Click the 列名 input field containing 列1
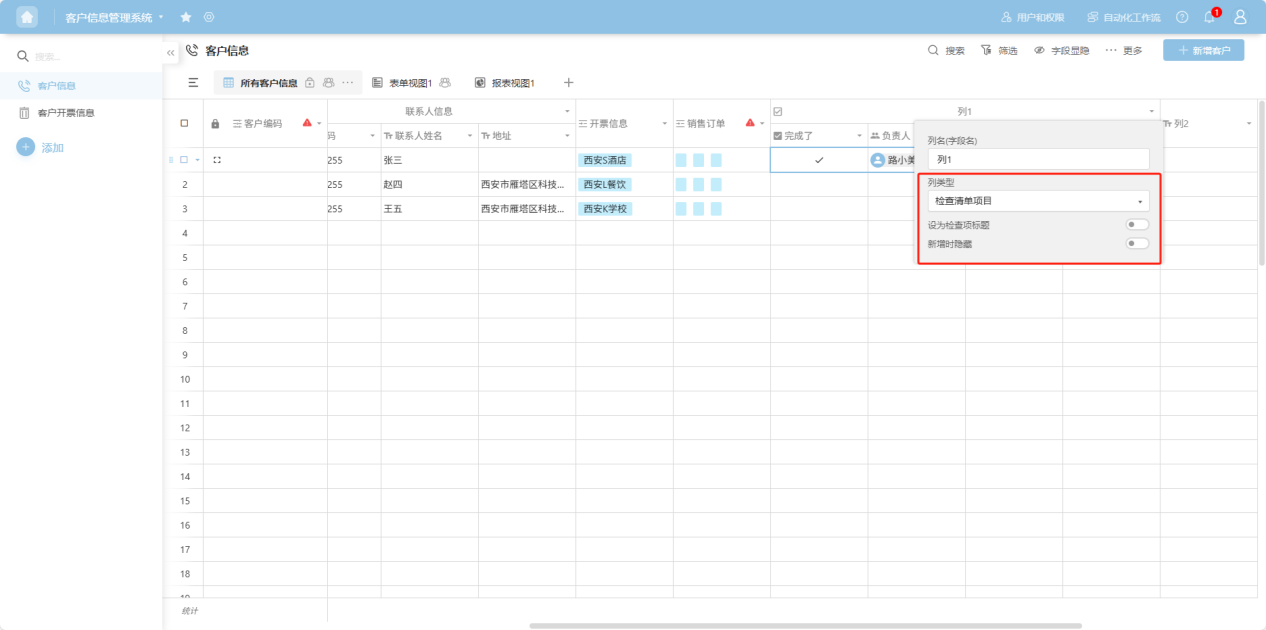The width and height of the screenshot is (1266, 630). tap(1038, 159)
